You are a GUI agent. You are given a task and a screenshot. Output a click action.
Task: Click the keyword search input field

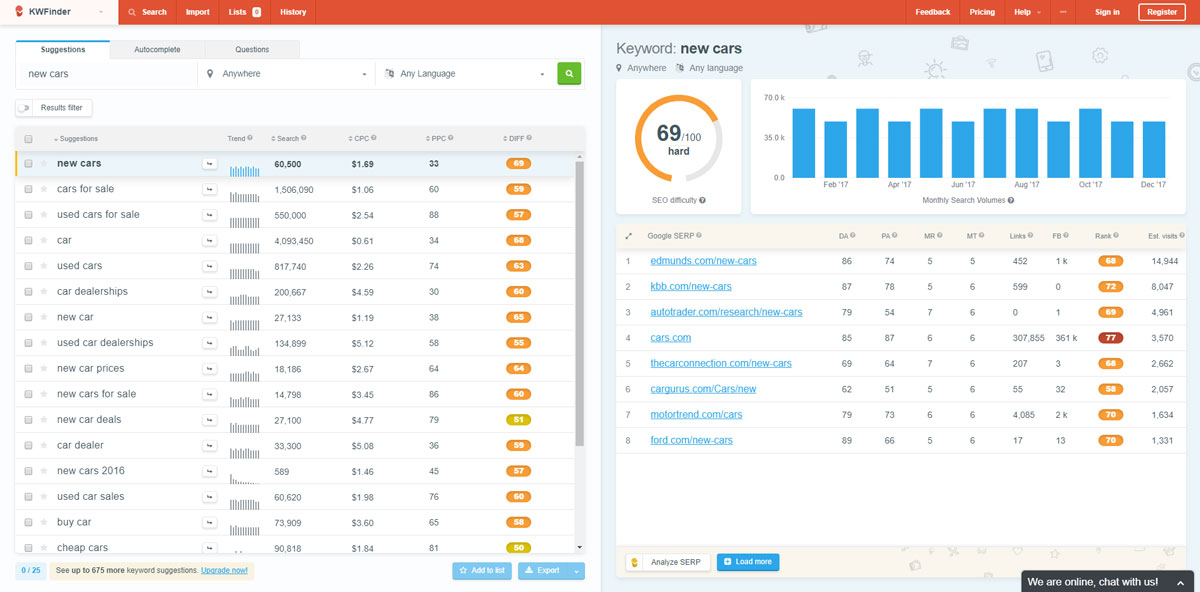[107, 73]
